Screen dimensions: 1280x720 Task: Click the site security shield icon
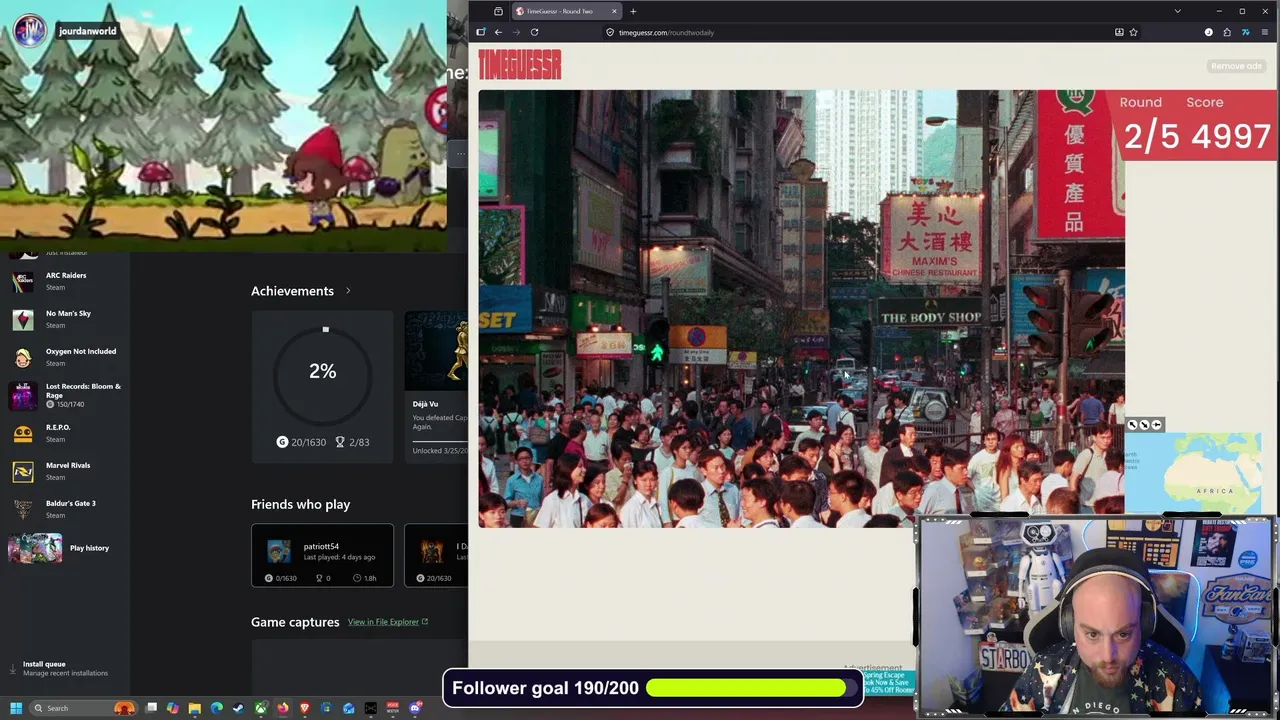coord(610,32)
